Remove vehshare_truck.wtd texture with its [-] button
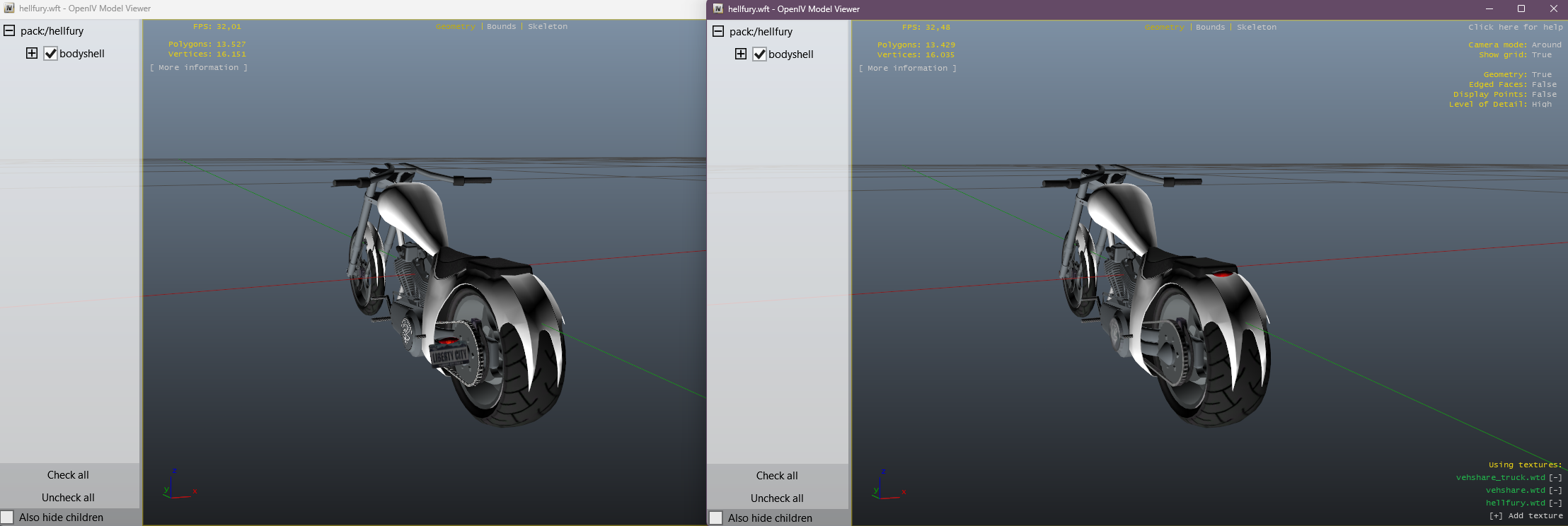Viewport: 1568px width, 526px height. point(1555,478)
